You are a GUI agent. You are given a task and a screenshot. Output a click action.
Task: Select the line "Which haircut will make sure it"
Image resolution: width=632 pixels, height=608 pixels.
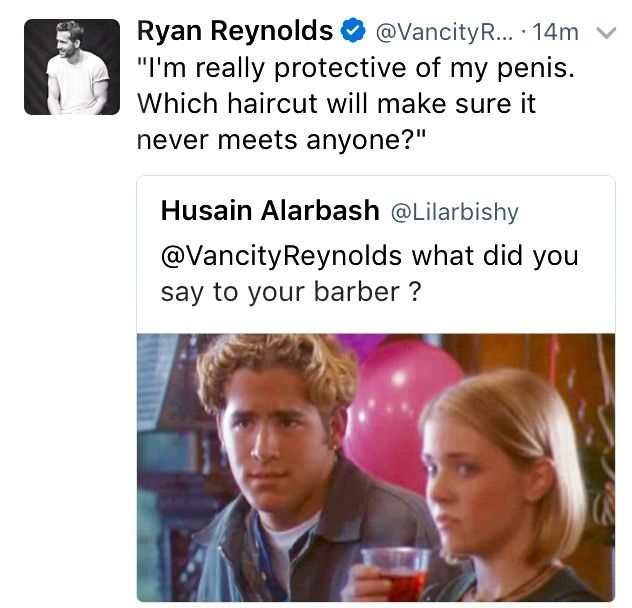[337, 104]
